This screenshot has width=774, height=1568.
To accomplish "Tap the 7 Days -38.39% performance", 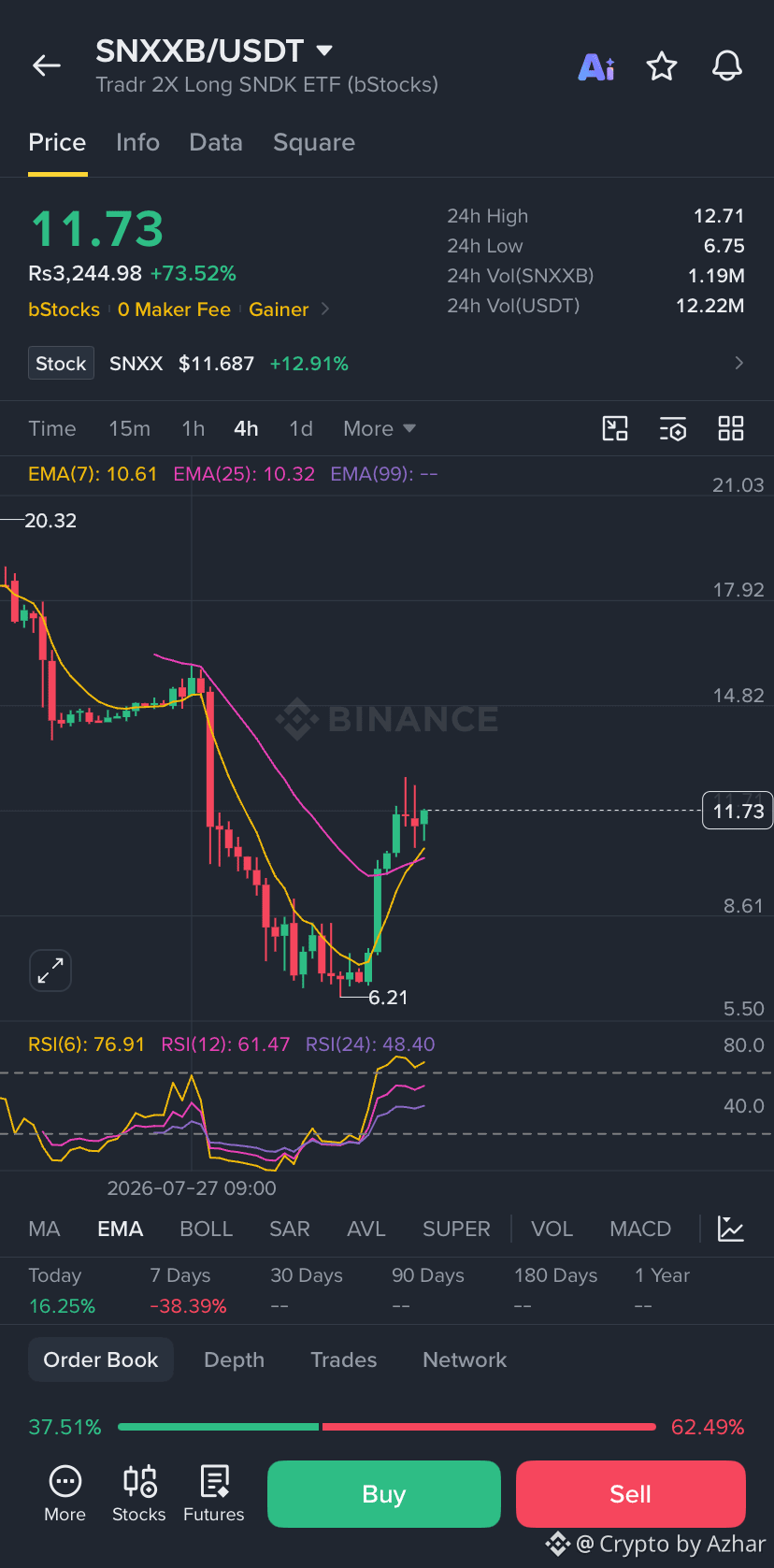I will tap(188, 1290).
